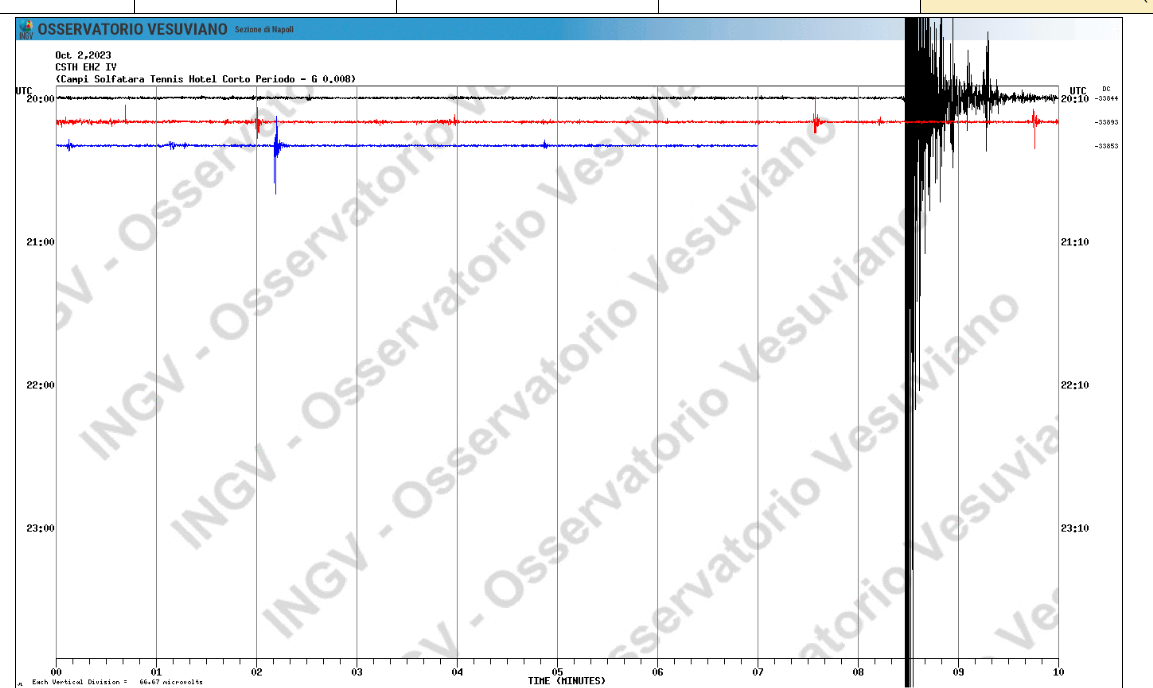
Task: Click the 00 minute mark on the time axis
Action: tap(56, 672)
